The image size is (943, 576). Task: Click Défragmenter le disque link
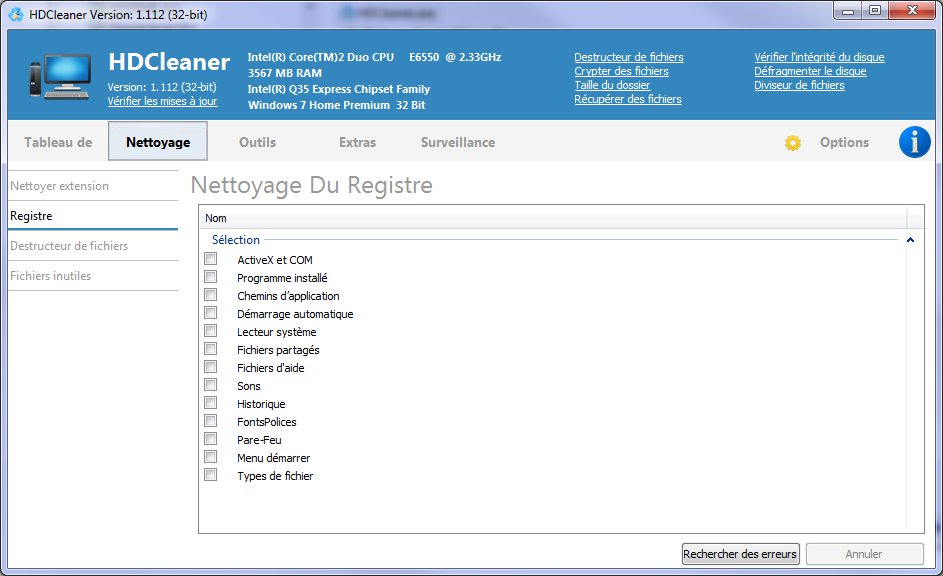tap(810, 71)
